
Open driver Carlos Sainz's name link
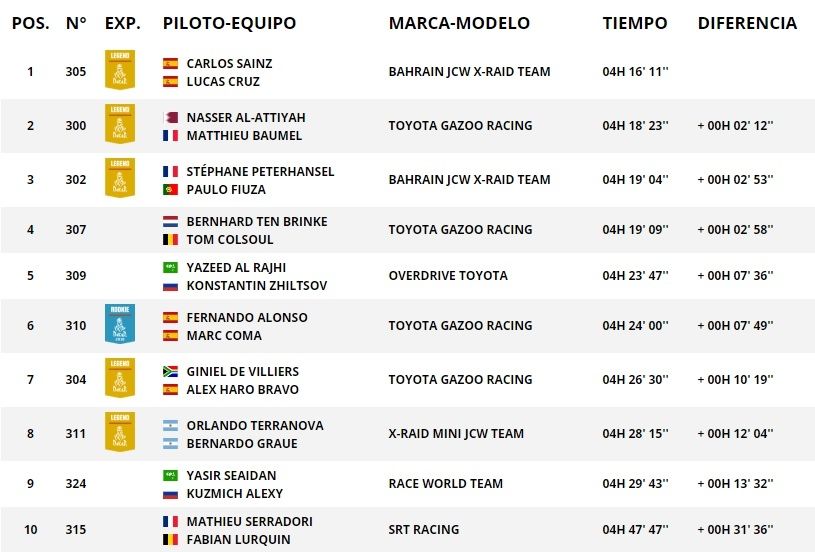[x=229, y=63]
